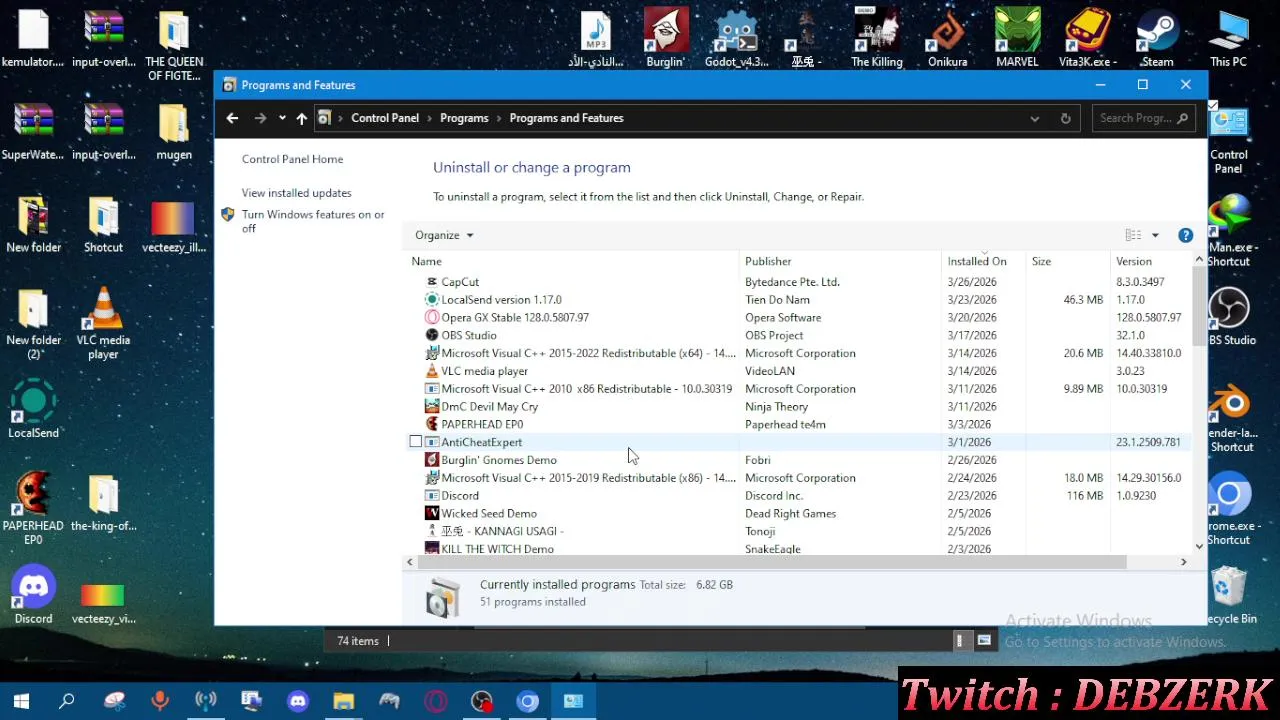Open the File Explorer taskbar icon
Viewport: 1280px width, 720px height.
(343, 702)
